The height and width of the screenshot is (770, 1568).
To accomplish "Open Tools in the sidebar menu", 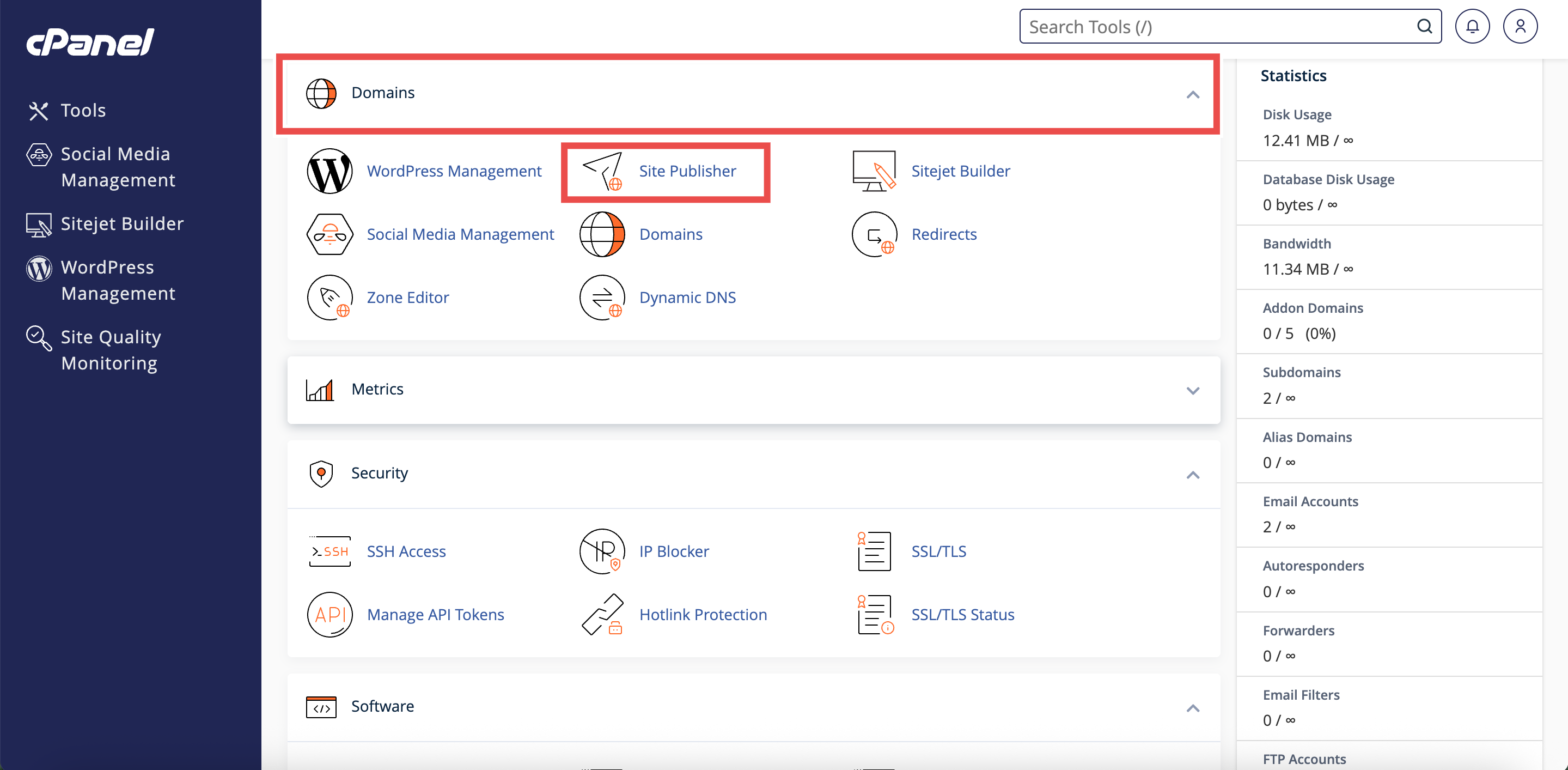I will coord(83,111).
